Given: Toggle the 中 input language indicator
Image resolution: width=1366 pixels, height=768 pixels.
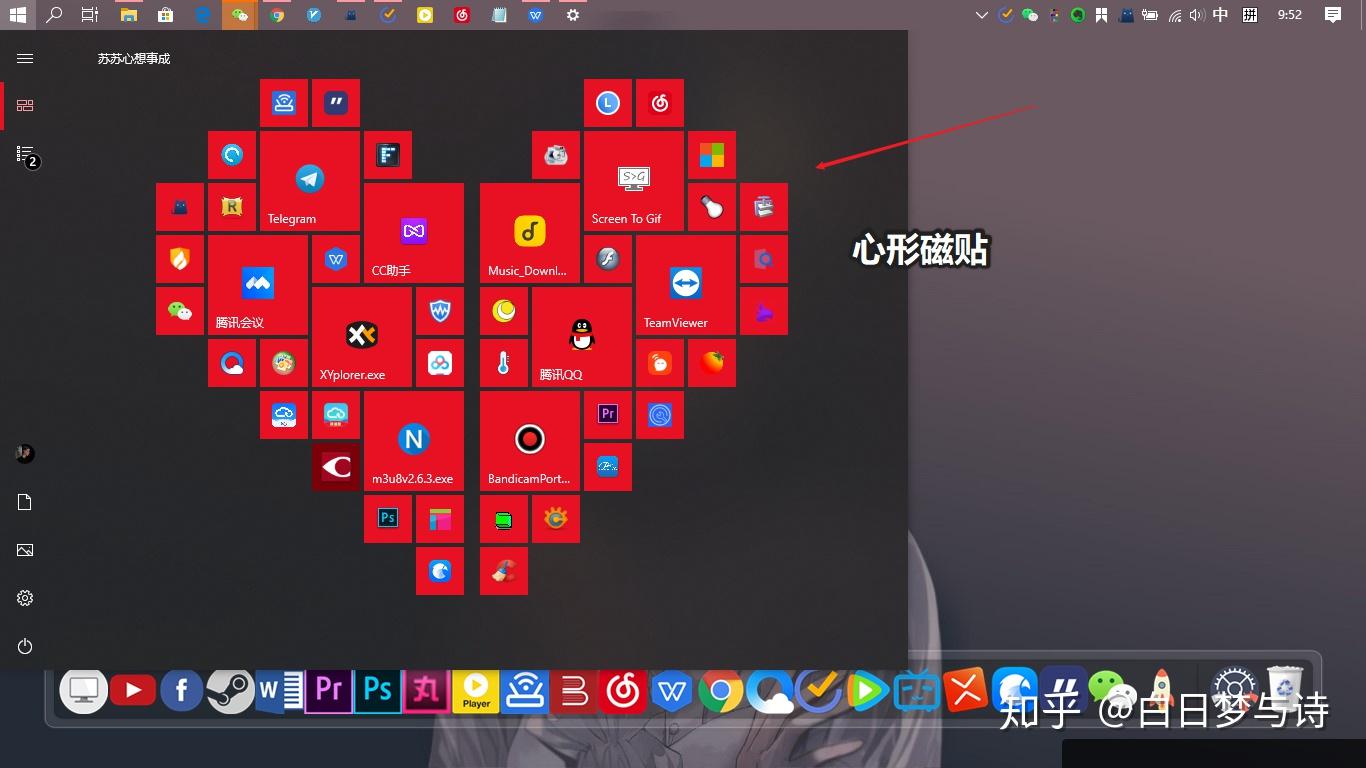Looking at the screenshot, I should point(1220,15).
